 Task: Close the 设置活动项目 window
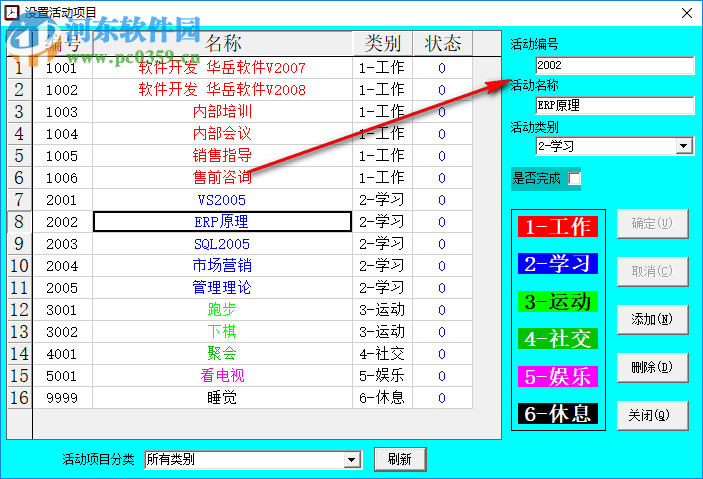click(686, 13)
